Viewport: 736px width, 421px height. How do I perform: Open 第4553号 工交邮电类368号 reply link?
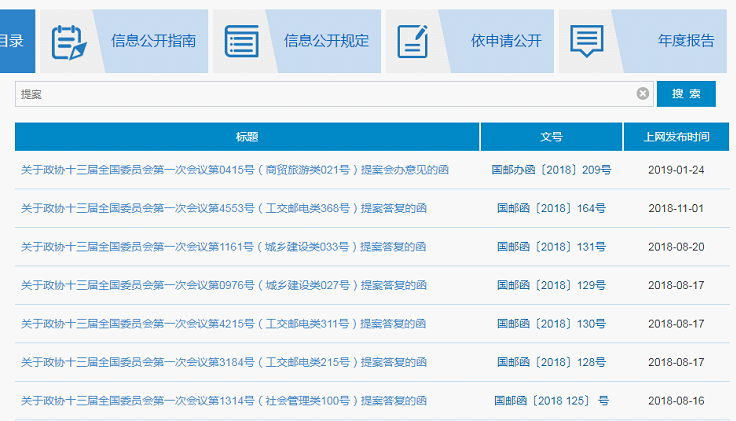tap(224, 209)
